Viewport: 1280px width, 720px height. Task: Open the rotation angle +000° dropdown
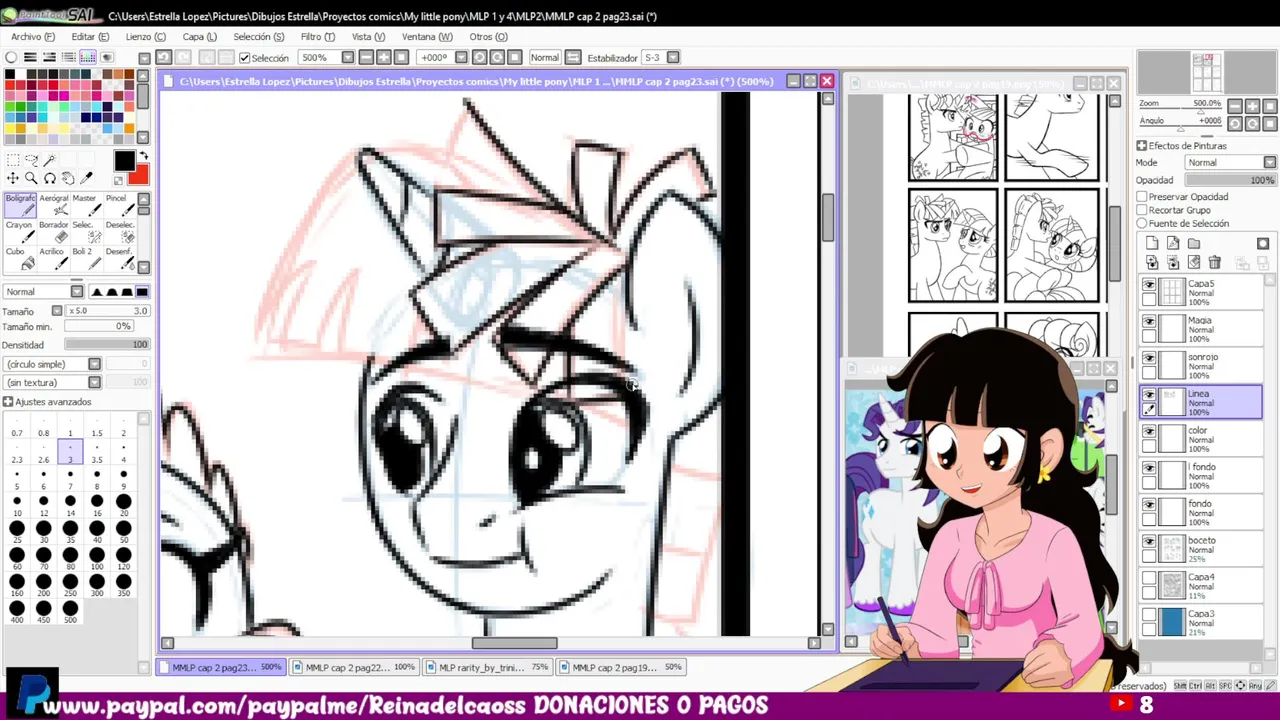pyautogui.click(x=460, y=58)
